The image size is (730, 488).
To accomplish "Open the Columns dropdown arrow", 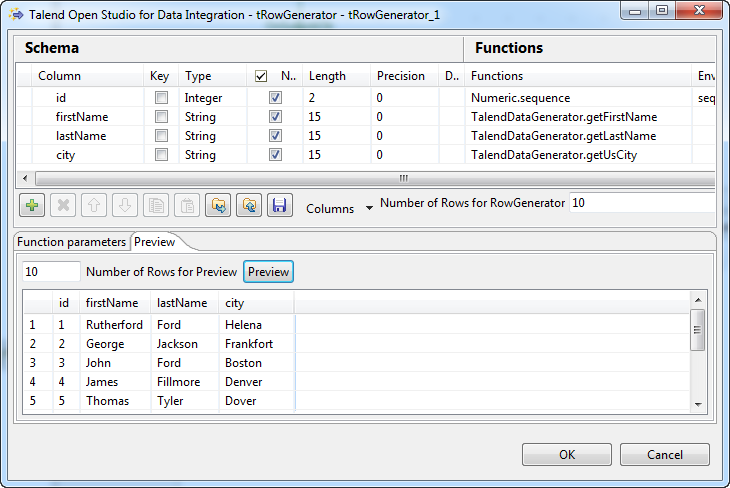I will (368, 207).
